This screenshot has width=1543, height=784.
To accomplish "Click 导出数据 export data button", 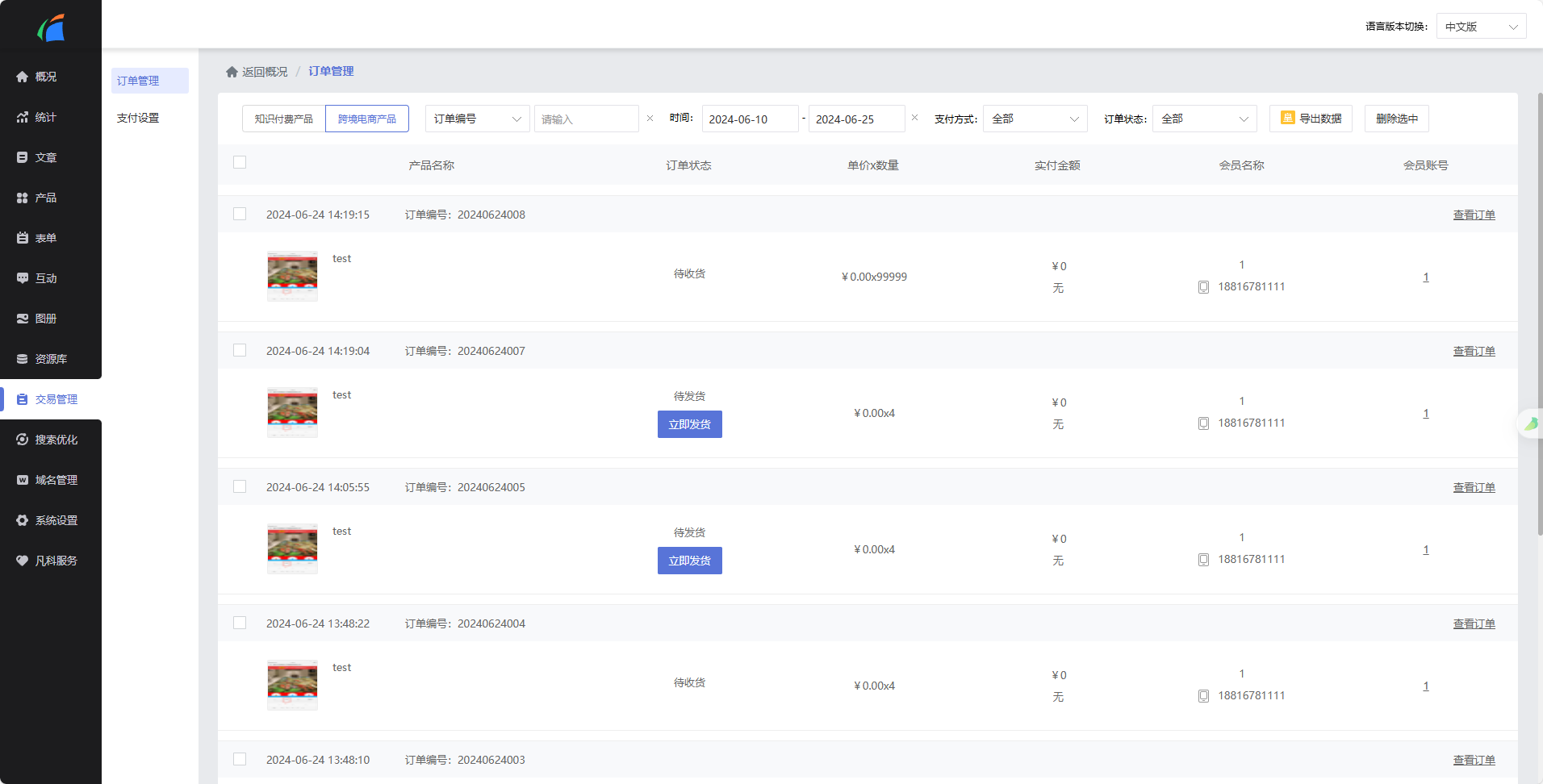I will pyautogui.click(x=1311, y=119).
